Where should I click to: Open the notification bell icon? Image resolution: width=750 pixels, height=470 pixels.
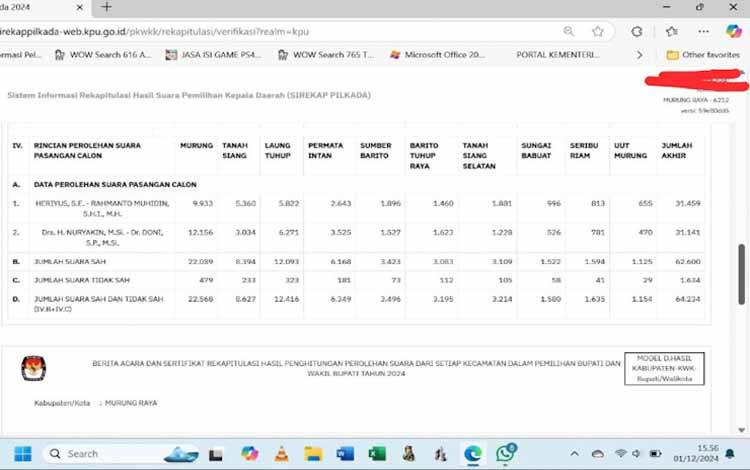tap(730, 454)
